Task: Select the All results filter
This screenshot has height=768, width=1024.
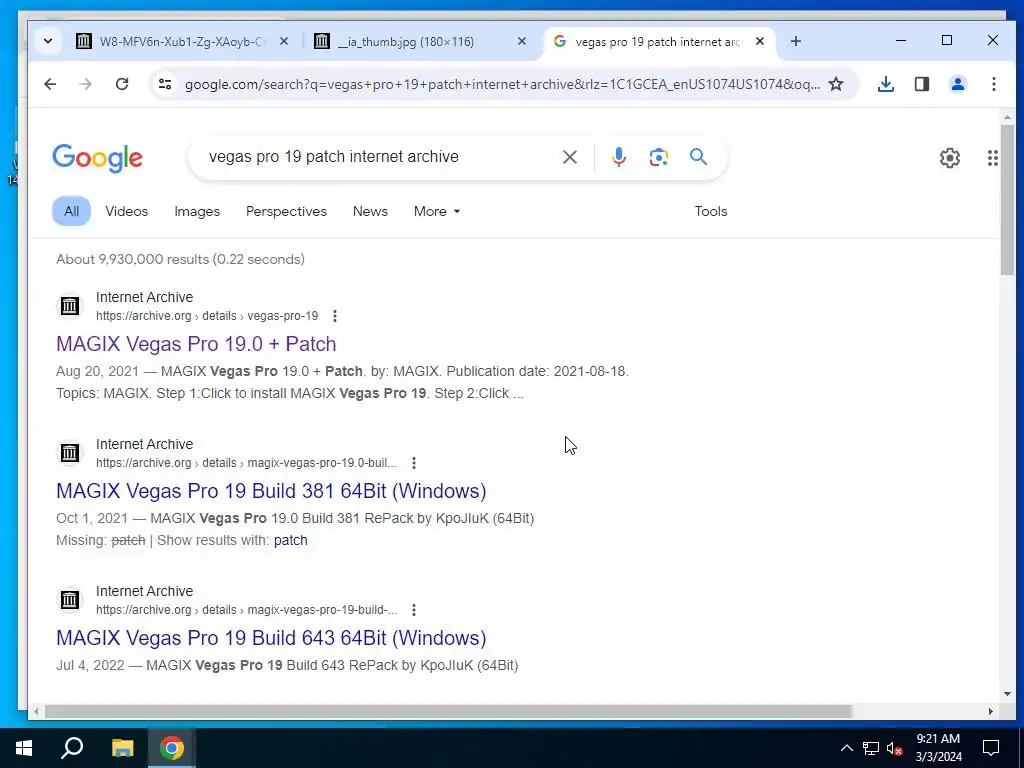Action: click(x=71, y=212)
